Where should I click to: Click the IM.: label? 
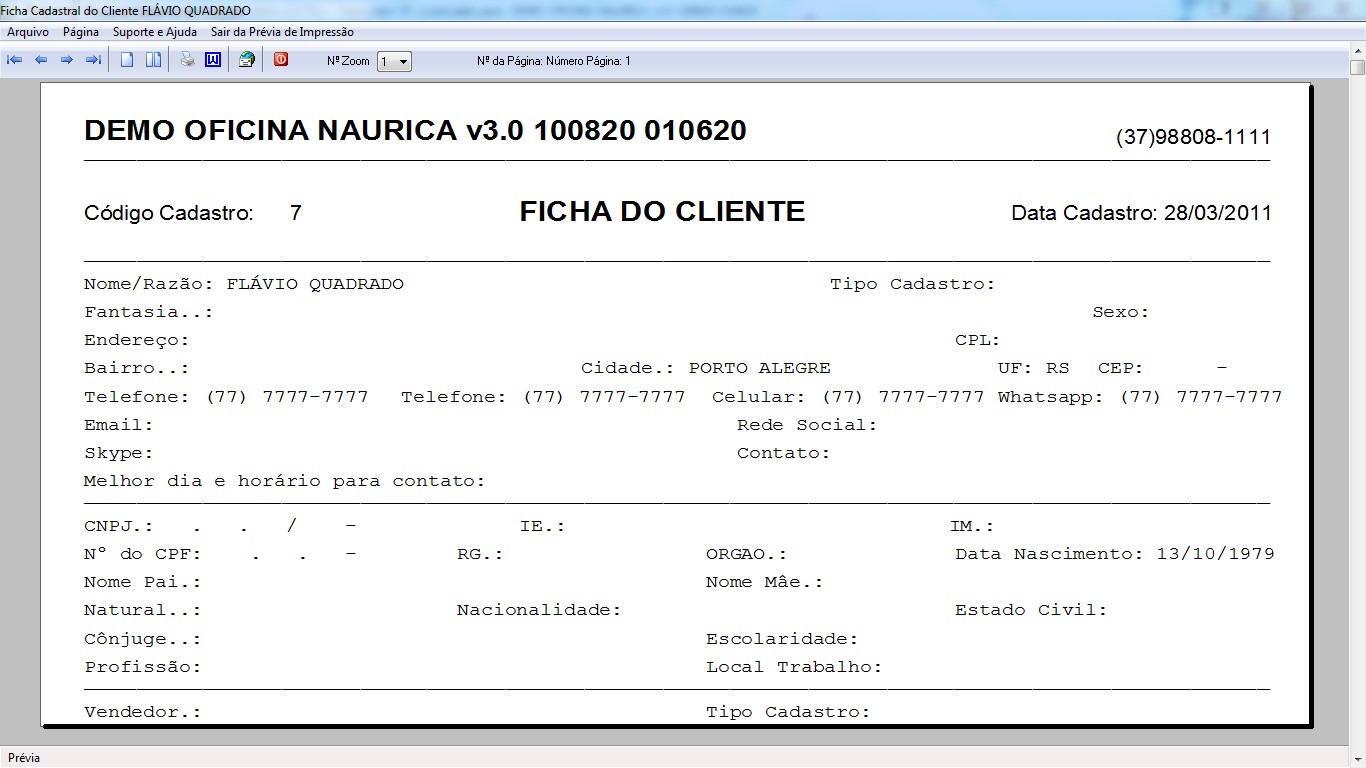point(972,526)
